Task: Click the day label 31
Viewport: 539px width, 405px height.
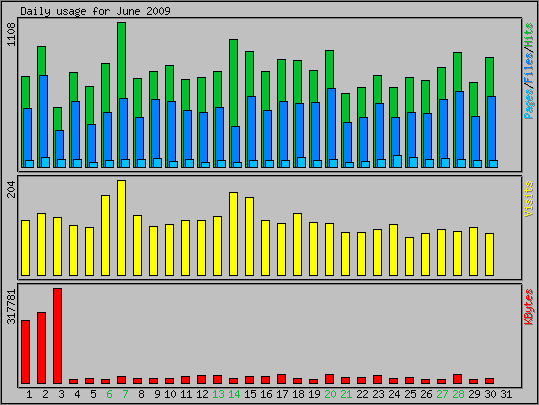Action: click(506, 394)
